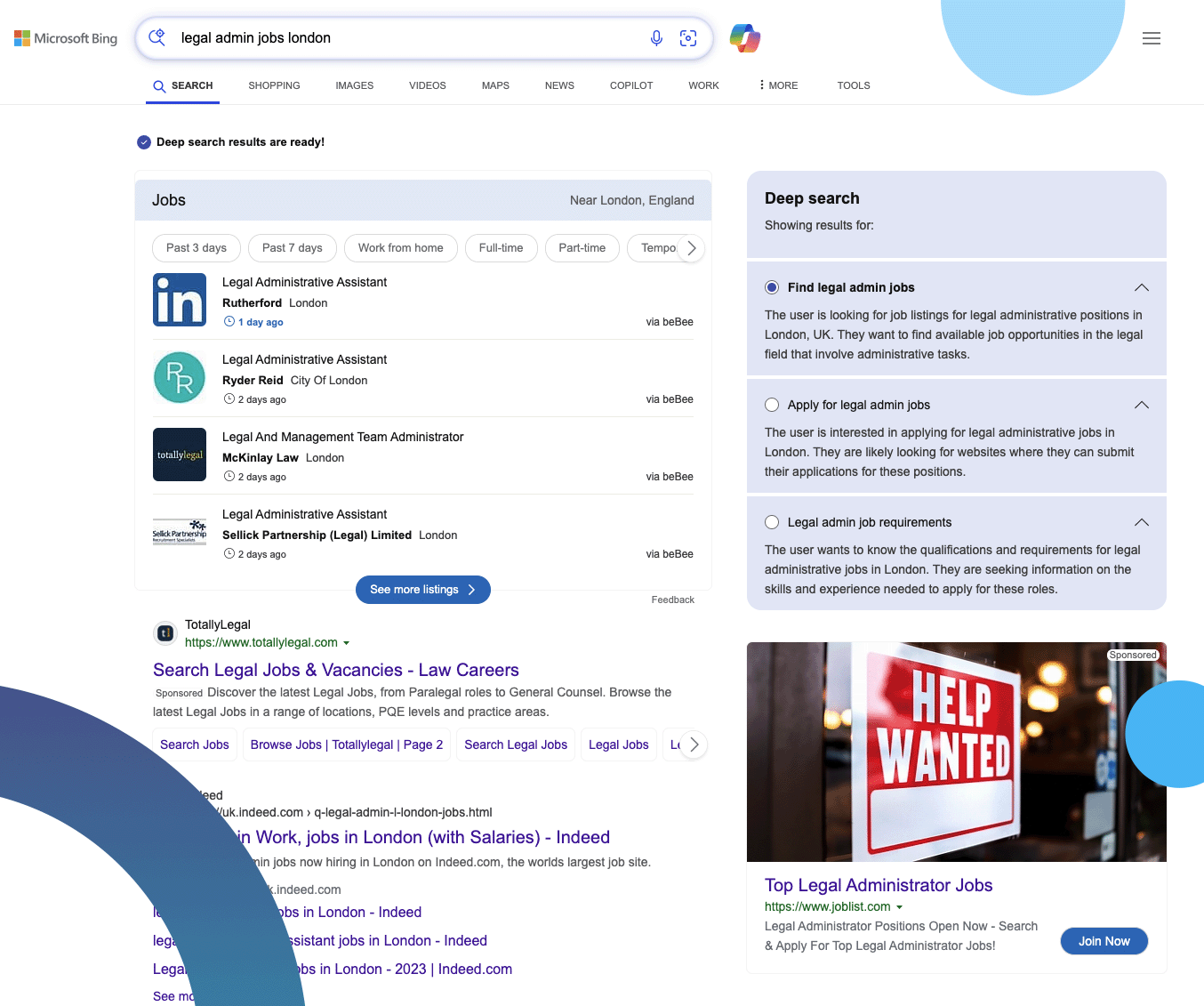1204x1006 pixels.
Task: Click Join Now on the sponsored joblist ad
Action: 1104,941
